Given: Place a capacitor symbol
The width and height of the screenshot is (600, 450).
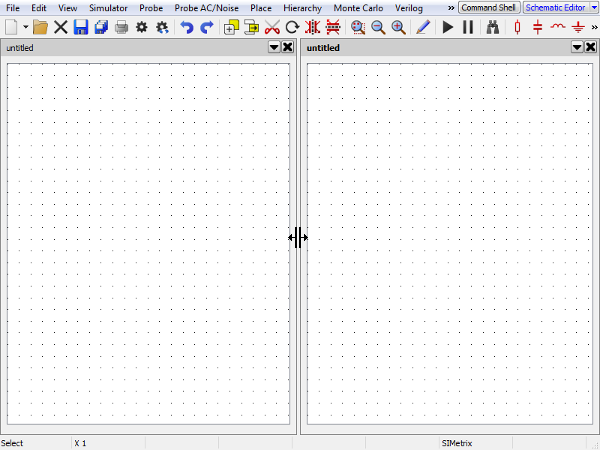Looking at the screenshot, I should (538, 27).
